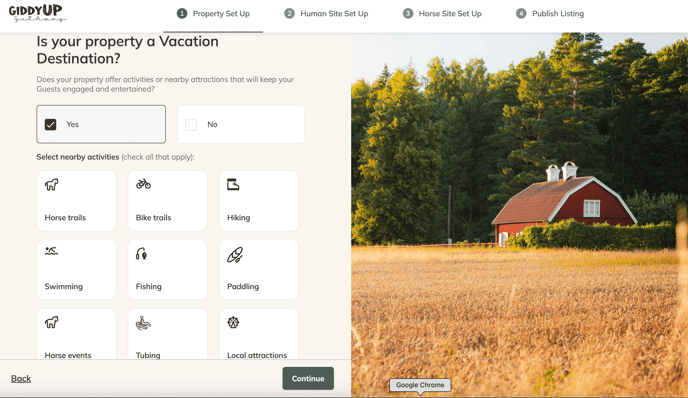
Task: Select the Horse events label
Action: (68, 355)
